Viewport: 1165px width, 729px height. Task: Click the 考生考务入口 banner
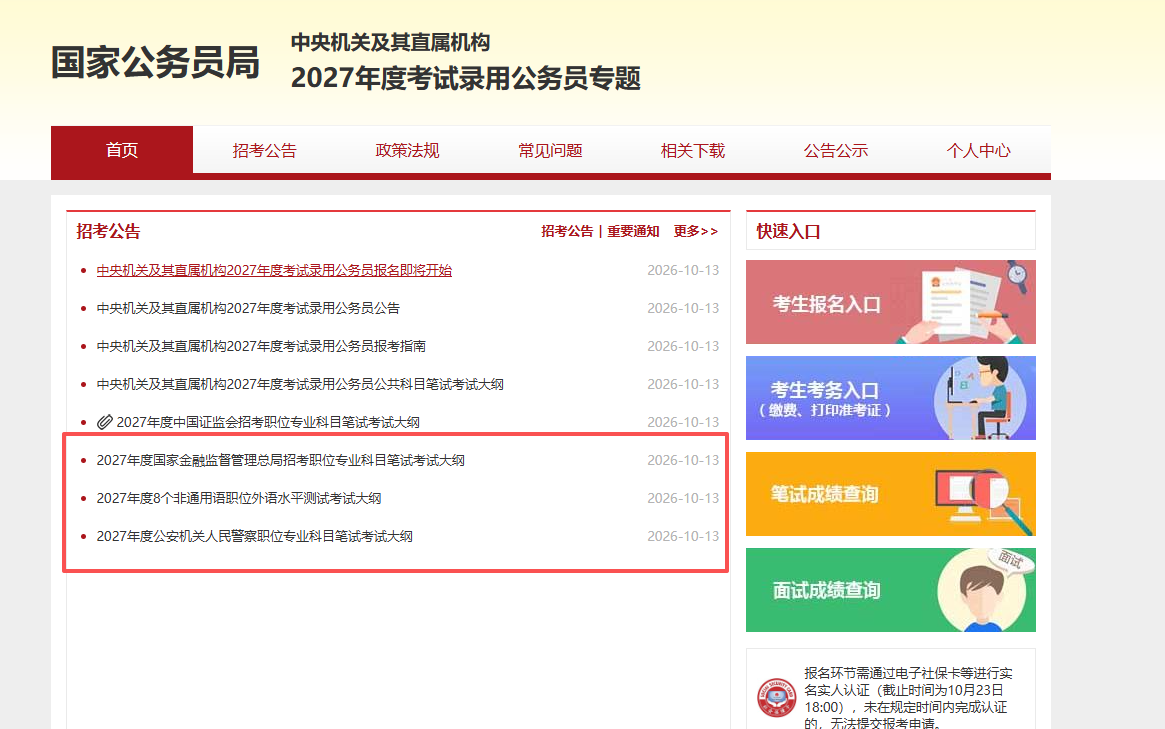pyautogui.click(x=891, y=398)
